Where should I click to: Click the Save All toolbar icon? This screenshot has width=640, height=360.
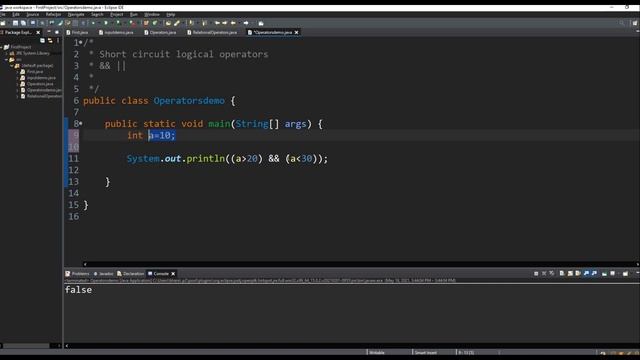tap(23, 23)
